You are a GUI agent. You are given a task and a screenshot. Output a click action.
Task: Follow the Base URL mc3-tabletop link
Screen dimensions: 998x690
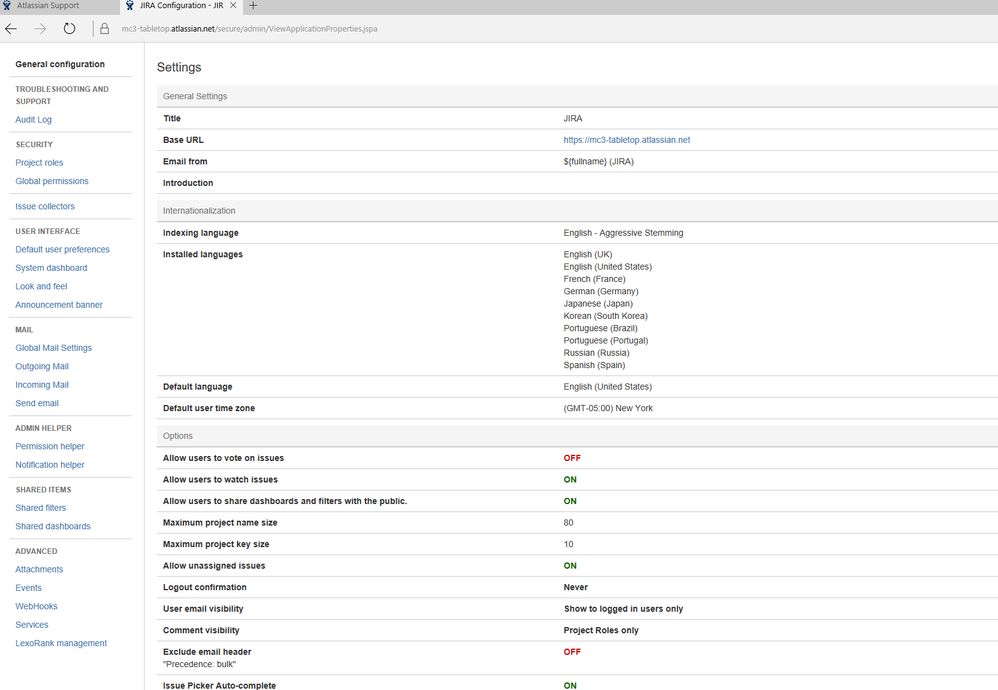(627, 140)
